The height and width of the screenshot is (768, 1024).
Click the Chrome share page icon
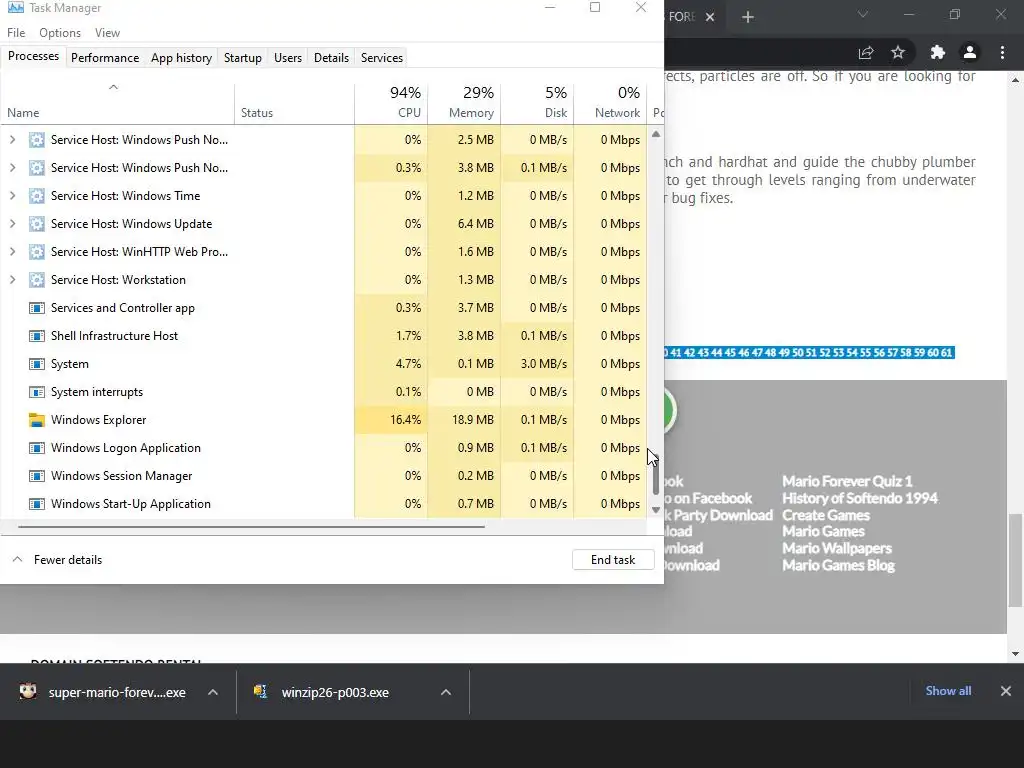point(866,52)
